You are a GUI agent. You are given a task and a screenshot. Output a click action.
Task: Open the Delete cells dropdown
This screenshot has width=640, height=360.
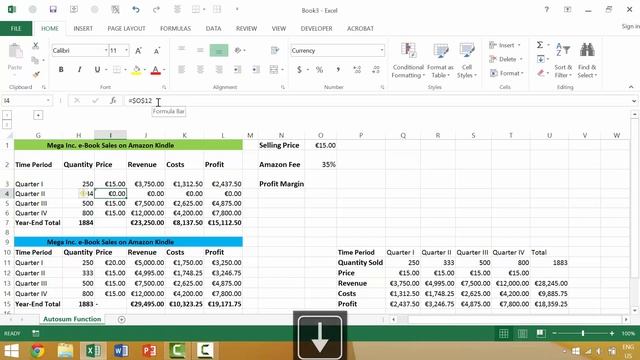click(521, 59)
